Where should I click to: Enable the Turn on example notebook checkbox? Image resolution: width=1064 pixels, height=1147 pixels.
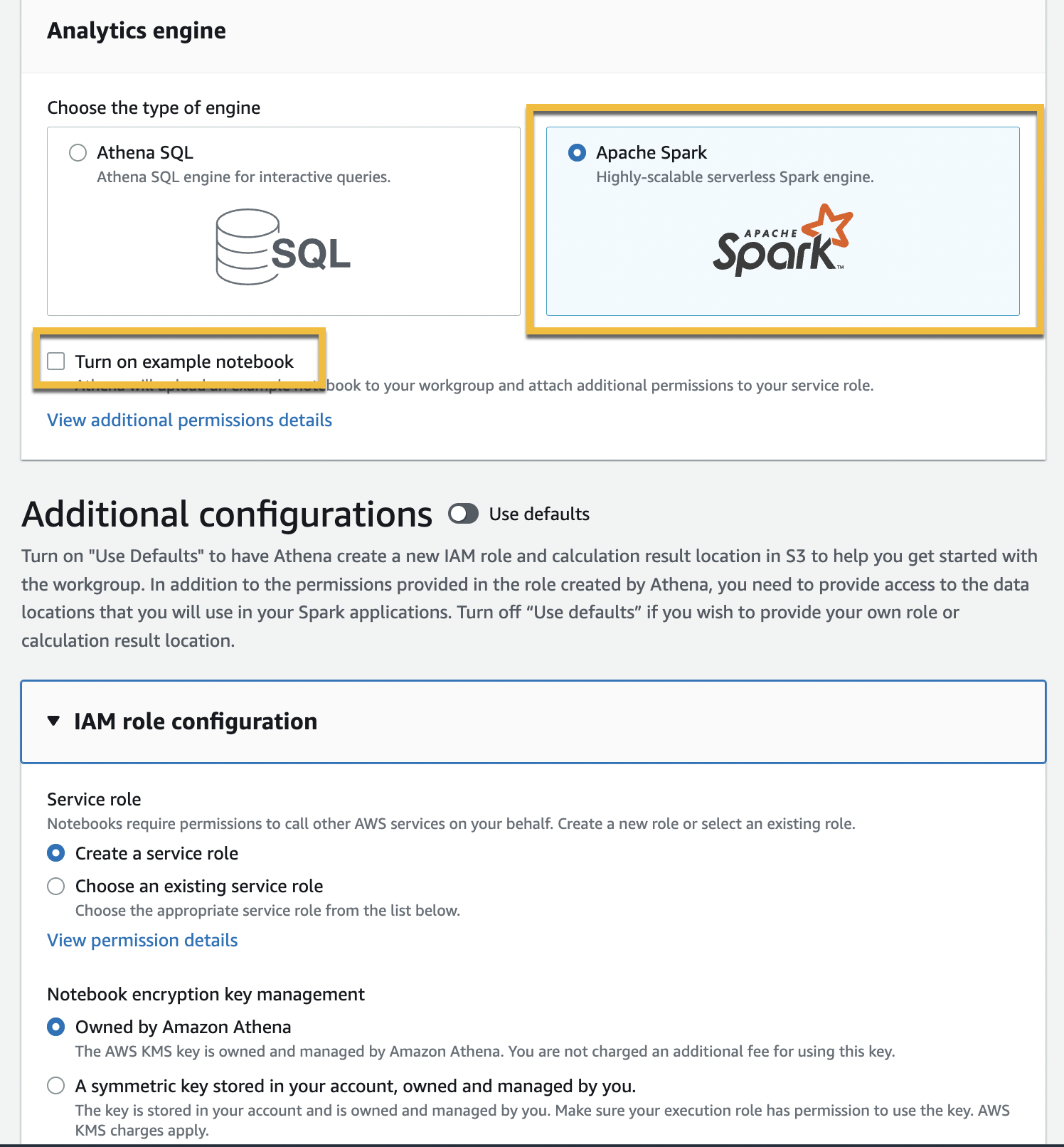click(56, 361)
